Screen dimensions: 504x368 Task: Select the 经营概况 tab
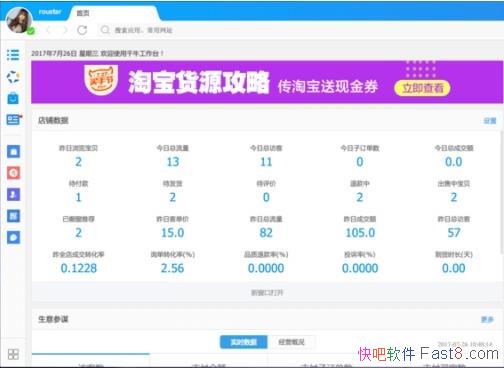tap(291, 342)
